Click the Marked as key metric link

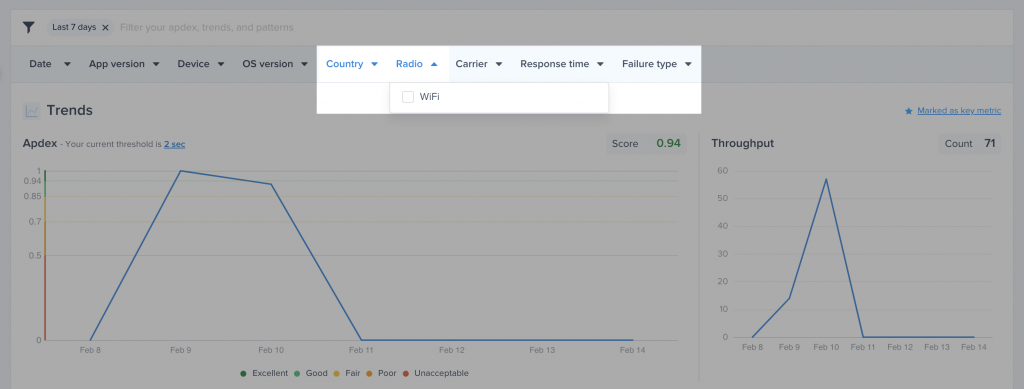click(959, 111)
